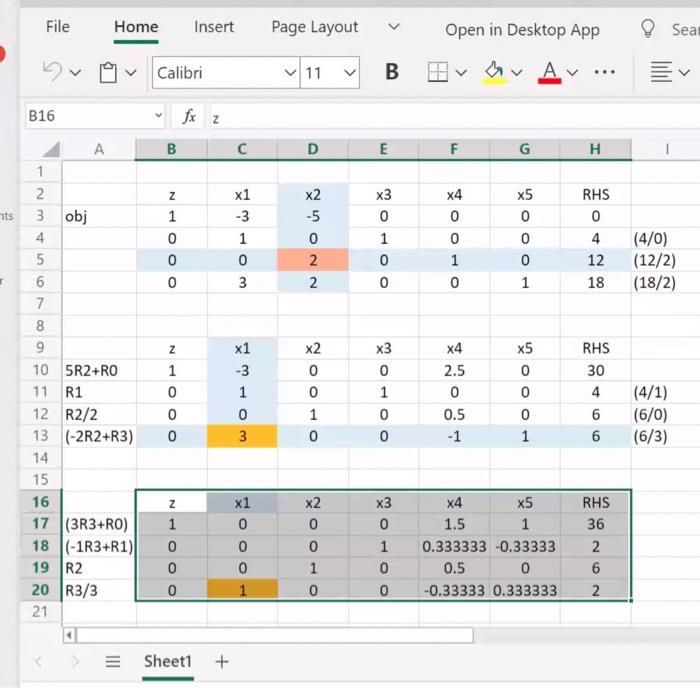Click the orange pivot cell with 2
The image size is (700, 688).
[x=313, y=260]
